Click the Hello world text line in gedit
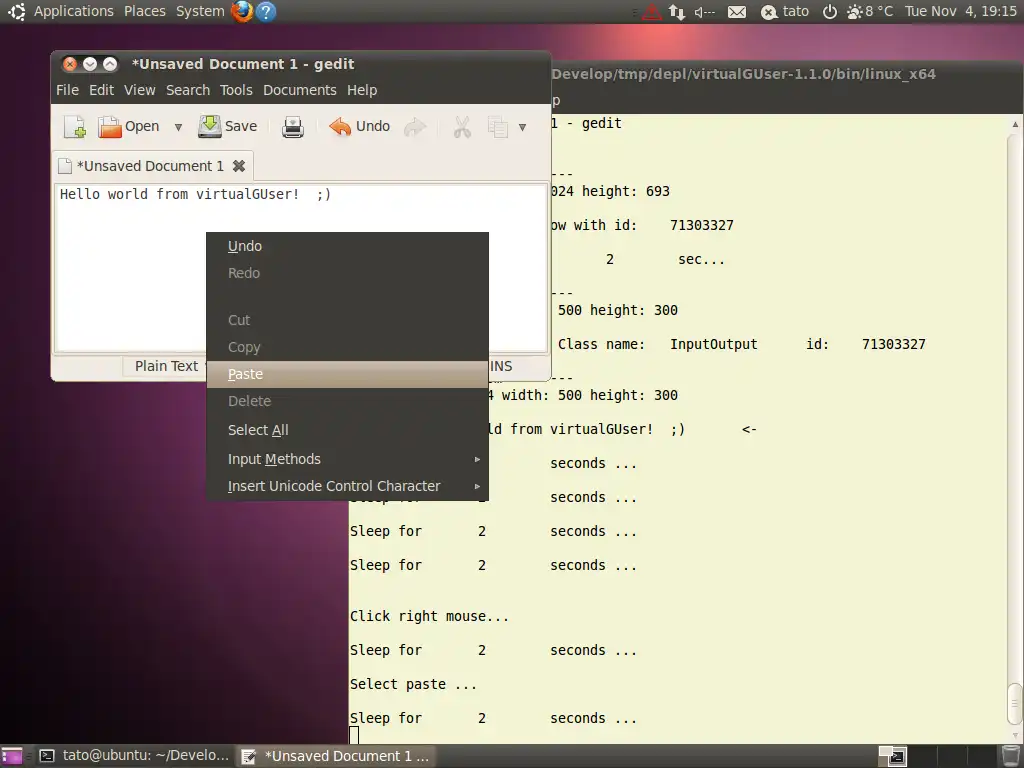This screenshot has height=768, width=1024. tap(195, 194)
